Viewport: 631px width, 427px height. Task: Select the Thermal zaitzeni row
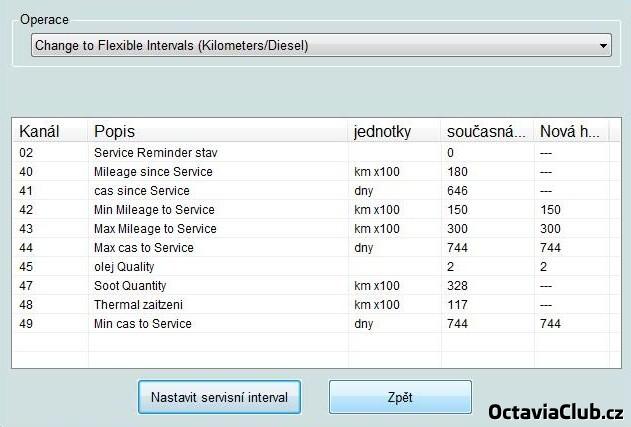point(140,305)
